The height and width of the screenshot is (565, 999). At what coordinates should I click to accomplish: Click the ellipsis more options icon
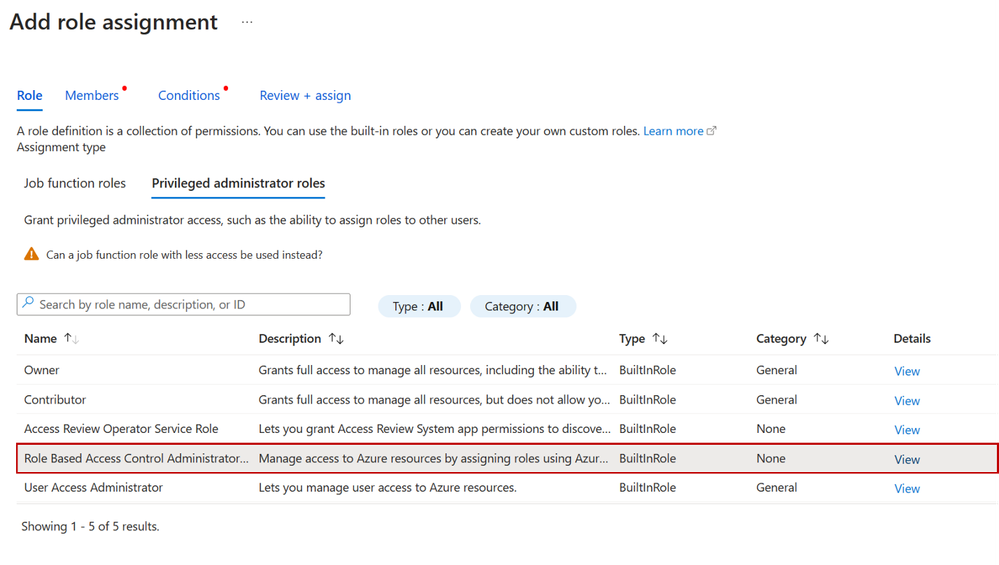247,22
